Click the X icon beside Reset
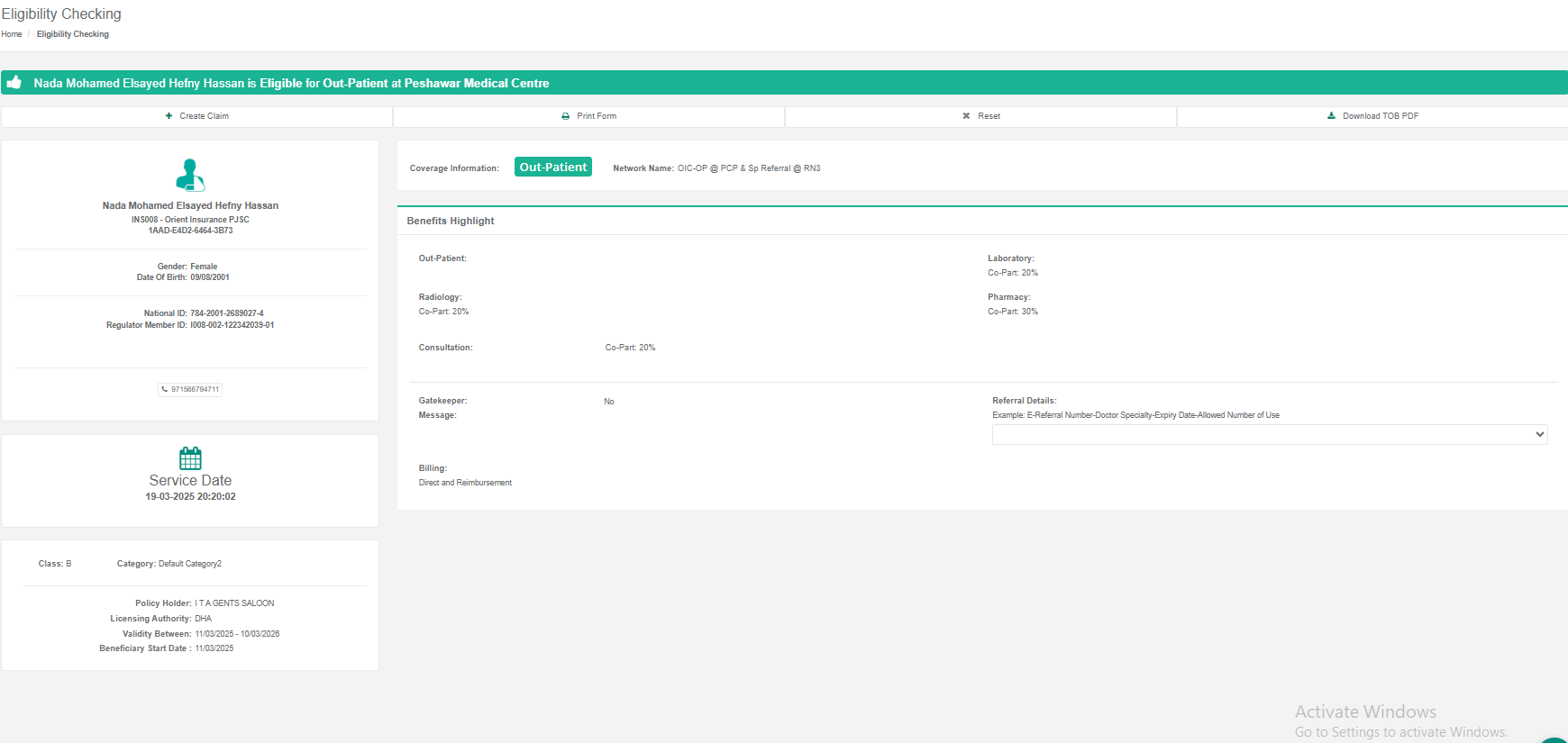The height and width of the screenshot is (743, 1568). coord(966,116)
